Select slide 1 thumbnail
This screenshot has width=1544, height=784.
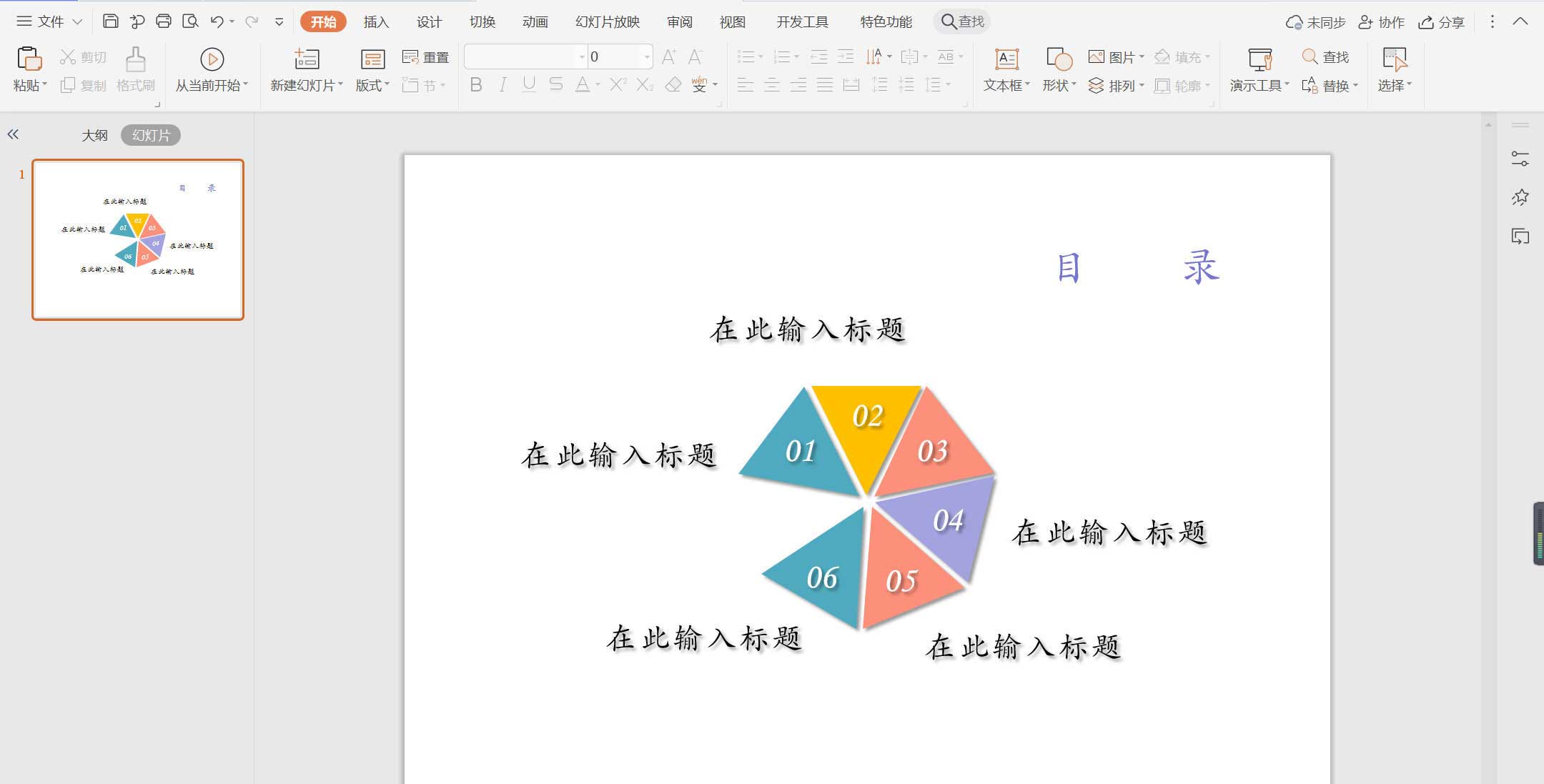coord(138,239)
